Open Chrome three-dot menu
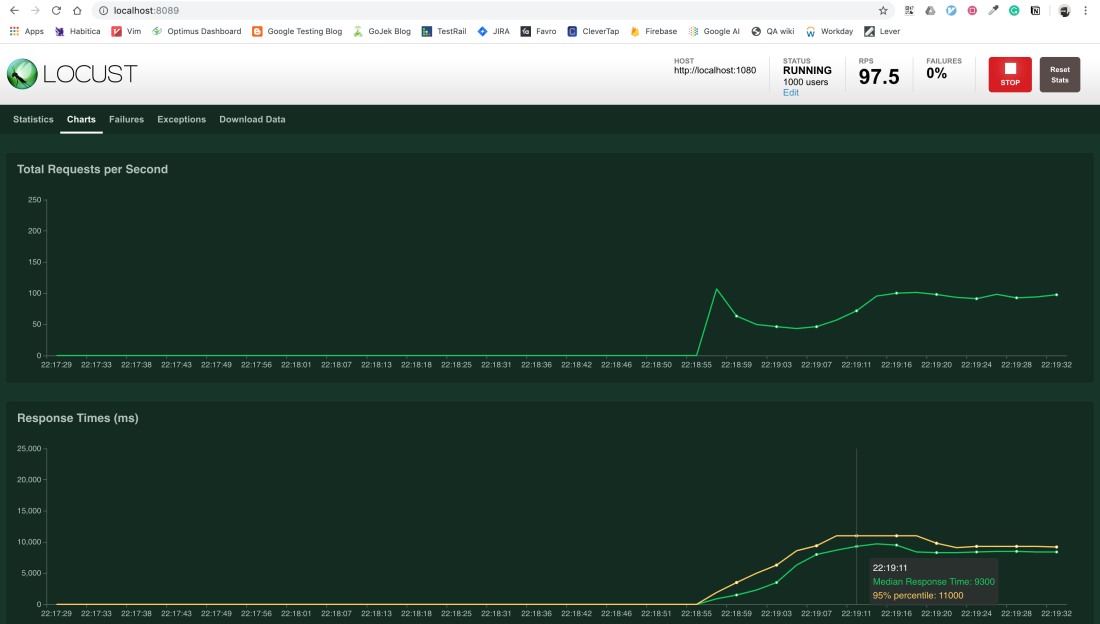This screenshot has height=624, width=1100. point(1085,11)
